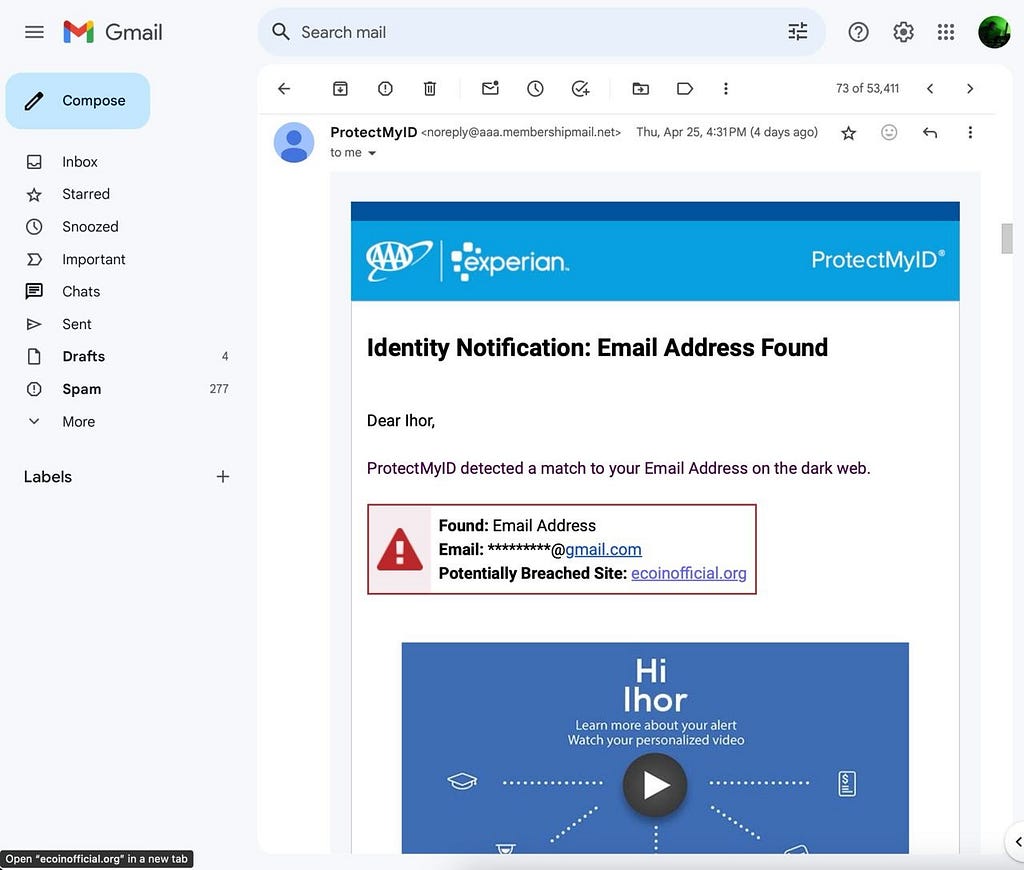Viewport: 1024px width, 870px height.
Task: Play the personalized alert video
Action: click(655, 784)
